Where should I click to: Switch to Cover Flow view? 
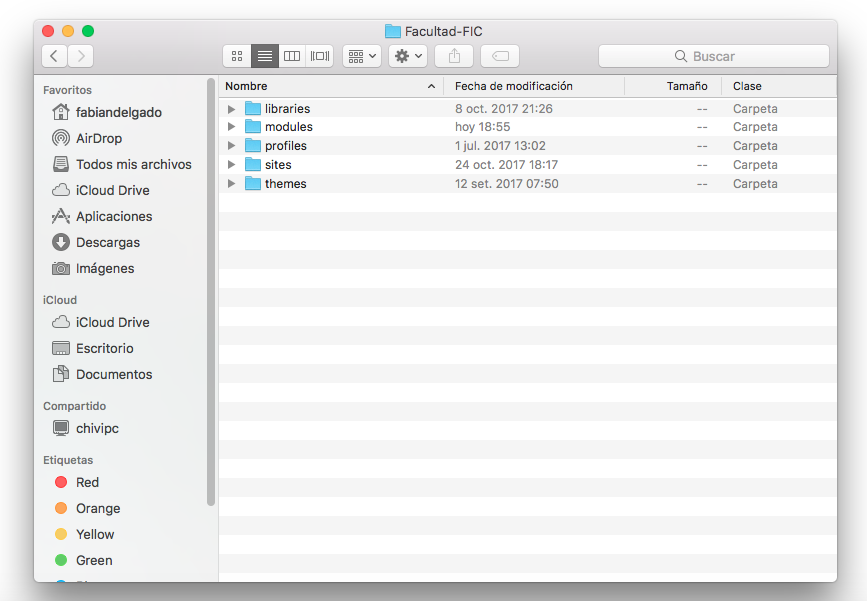coord(320,56)
